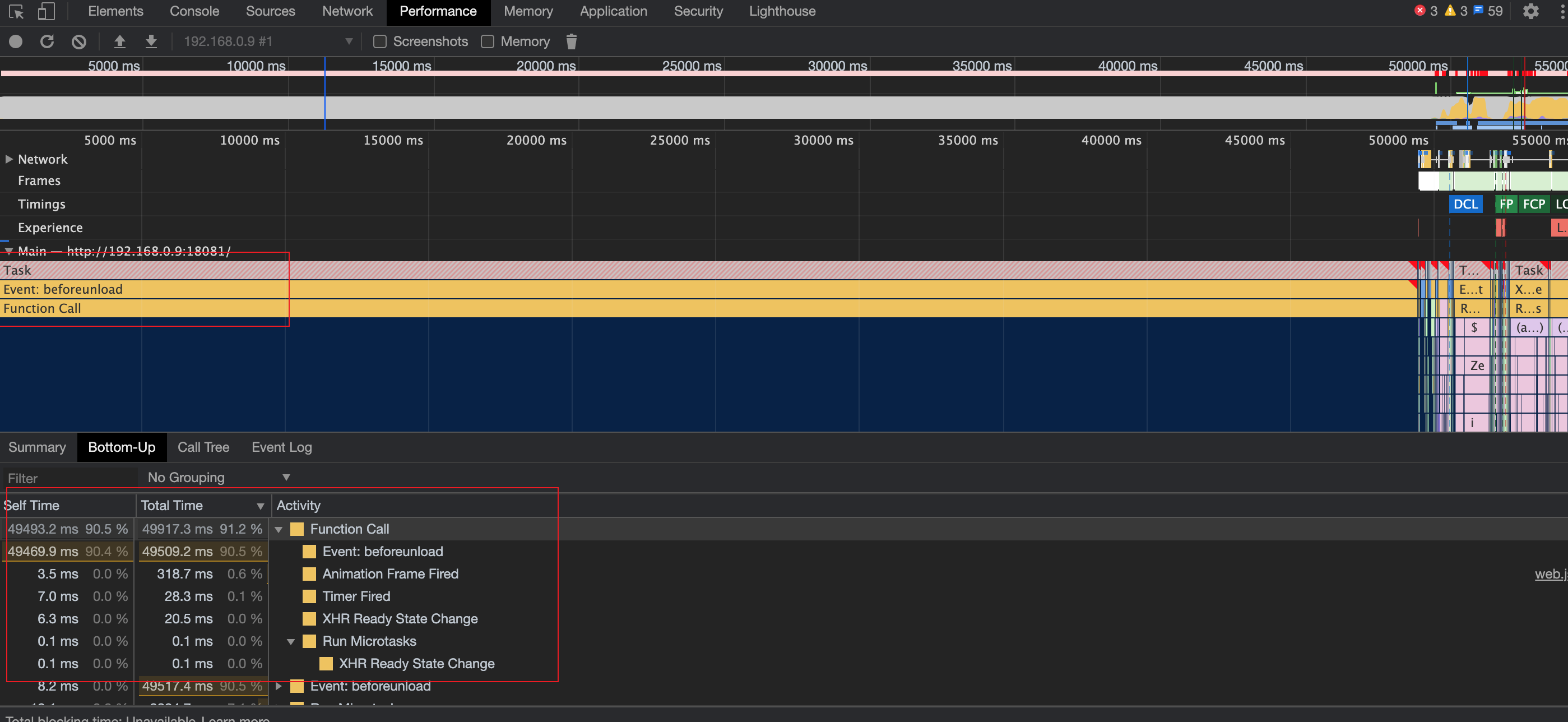Click the Self Time column header
Viewport: 1568px width, 722px height.
(x=68, y=505)
